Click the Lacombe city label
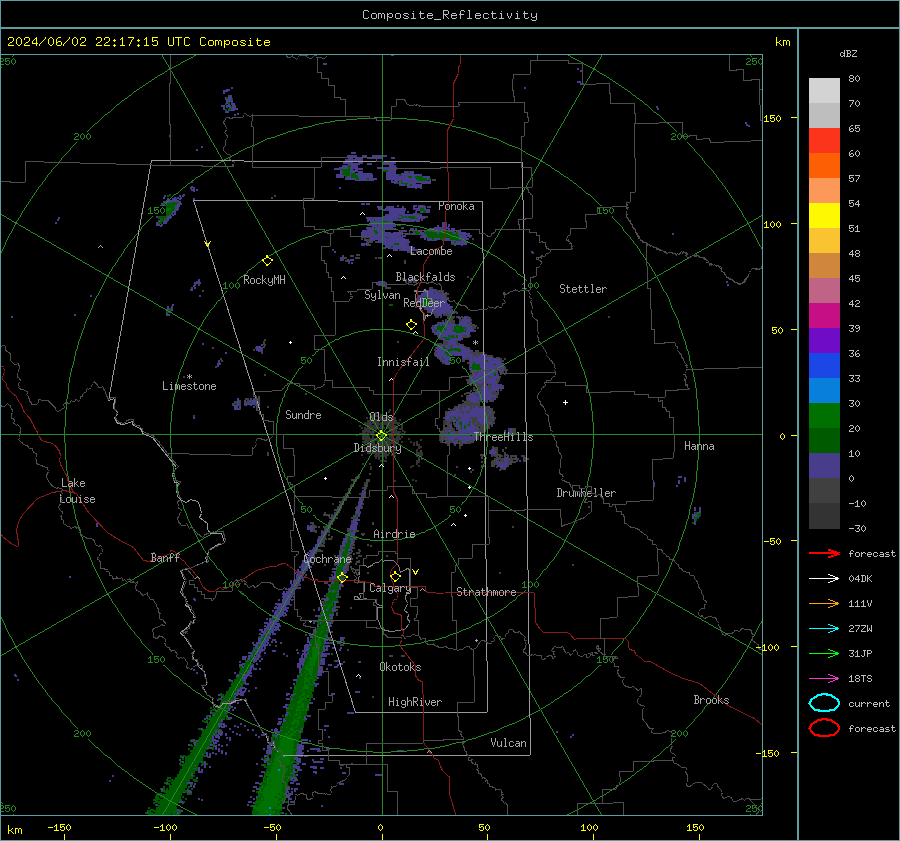The width and height of the screenshot is (900, 841). click(431, 251)
